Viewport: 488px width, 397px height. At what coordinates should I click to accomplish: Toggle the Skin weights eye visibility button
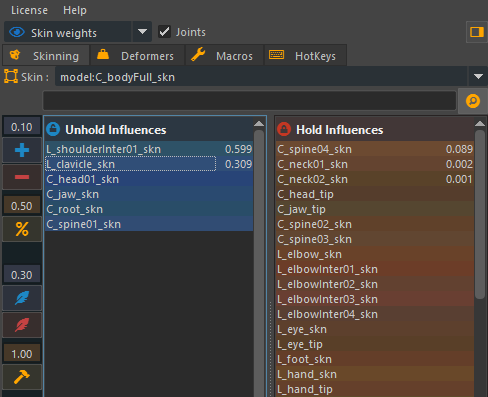(17, 32)
